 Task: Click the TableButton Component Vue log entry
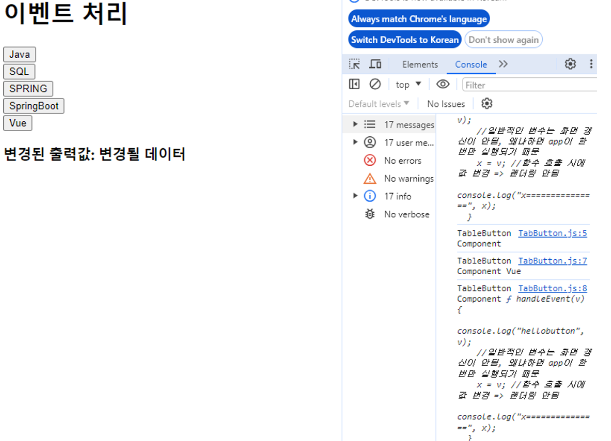tap(523, 266)
